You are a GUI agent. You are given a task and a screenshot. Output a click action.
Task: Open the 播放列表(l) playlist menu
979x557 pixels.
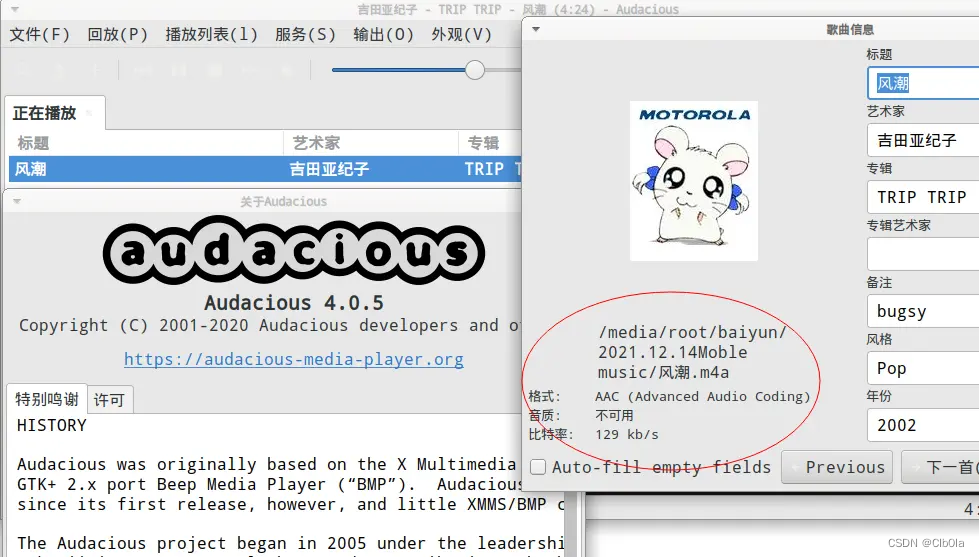point(212,34)
